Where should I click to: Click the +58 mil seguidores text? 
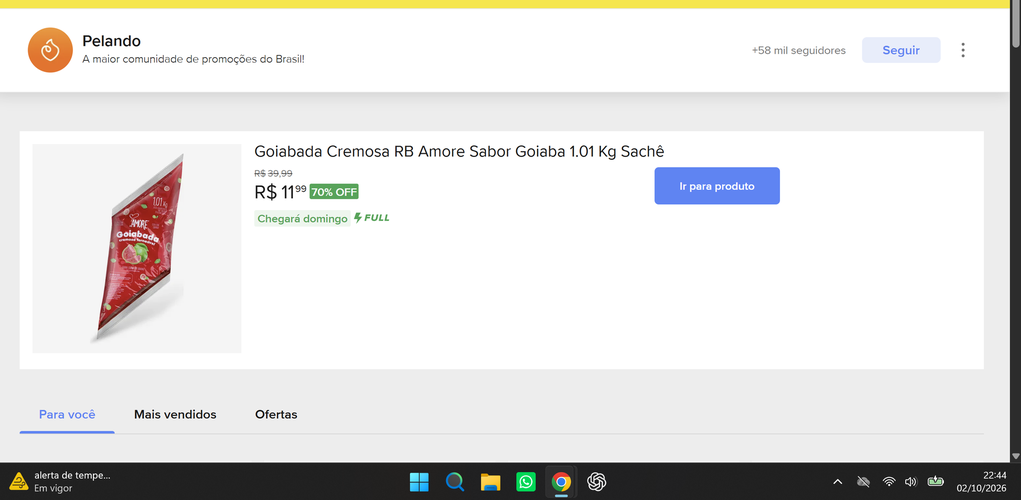click(798, 50)
